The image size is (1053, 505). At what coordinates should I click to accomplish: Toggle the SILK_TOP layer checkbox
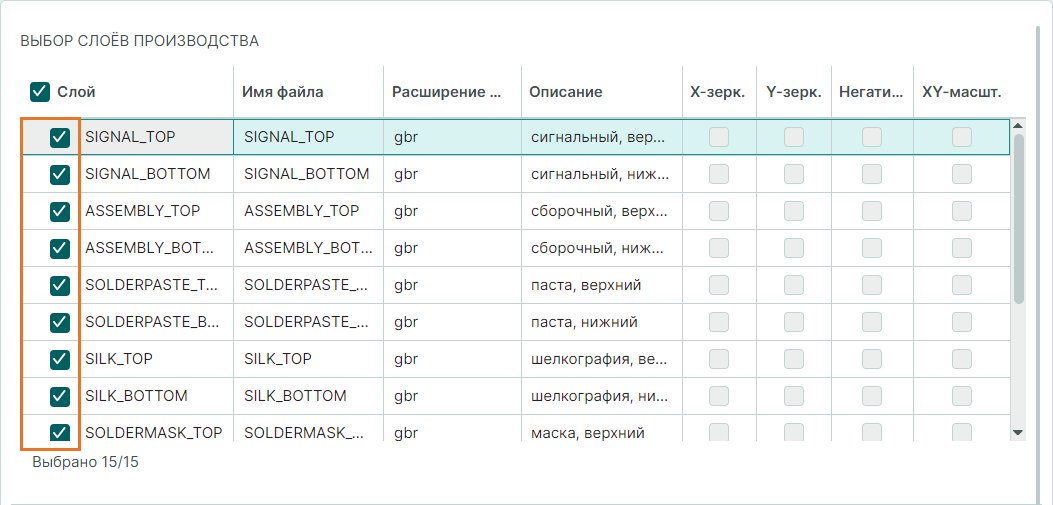click(60, 359)
